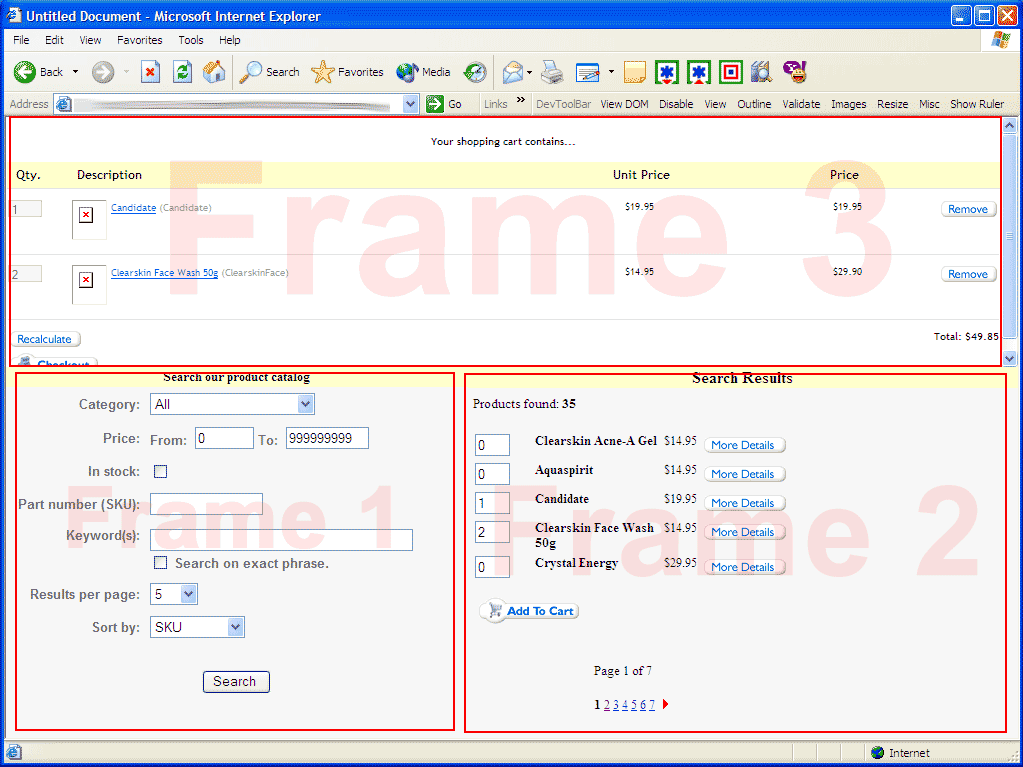Click More Details for Crystal Energy

pos(743,567)
